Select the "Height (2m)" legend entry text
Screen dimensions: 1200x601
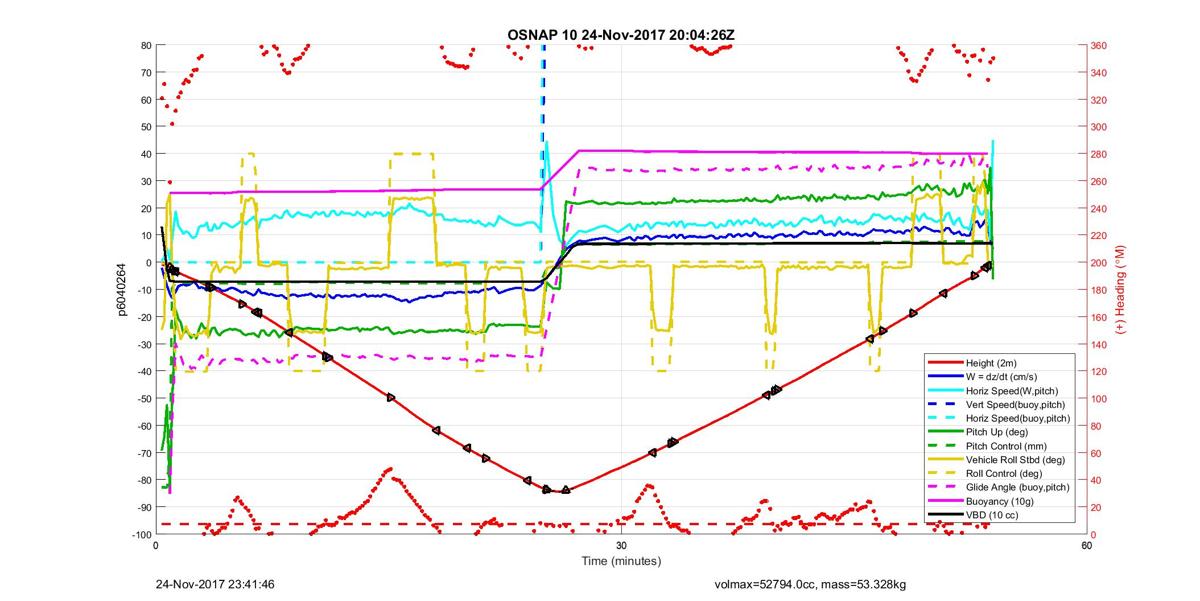coord(993,362)
